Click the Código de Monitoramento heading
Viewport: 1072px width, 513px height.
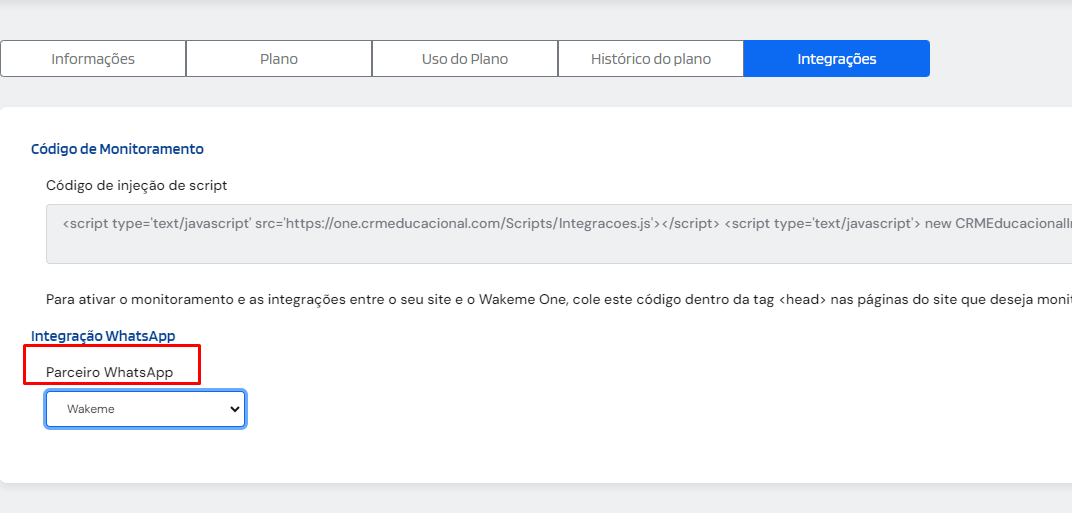click(118, 148)
